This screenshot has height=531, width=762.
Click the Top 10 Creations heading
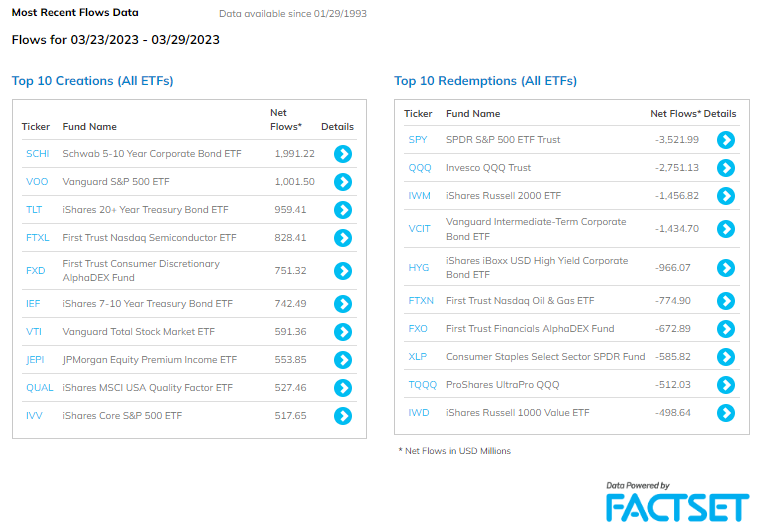click(92, 81)
